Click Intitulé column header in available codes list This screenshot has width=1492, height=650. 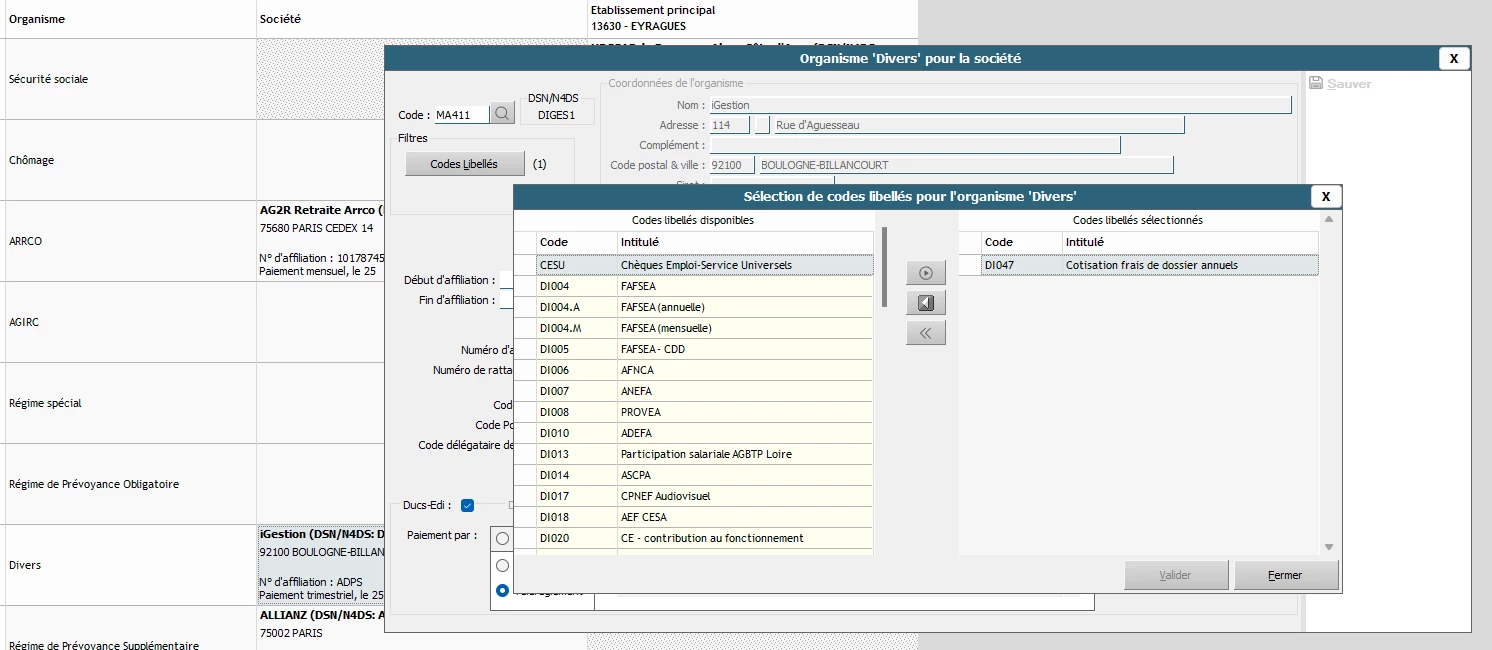click(745, 242)
